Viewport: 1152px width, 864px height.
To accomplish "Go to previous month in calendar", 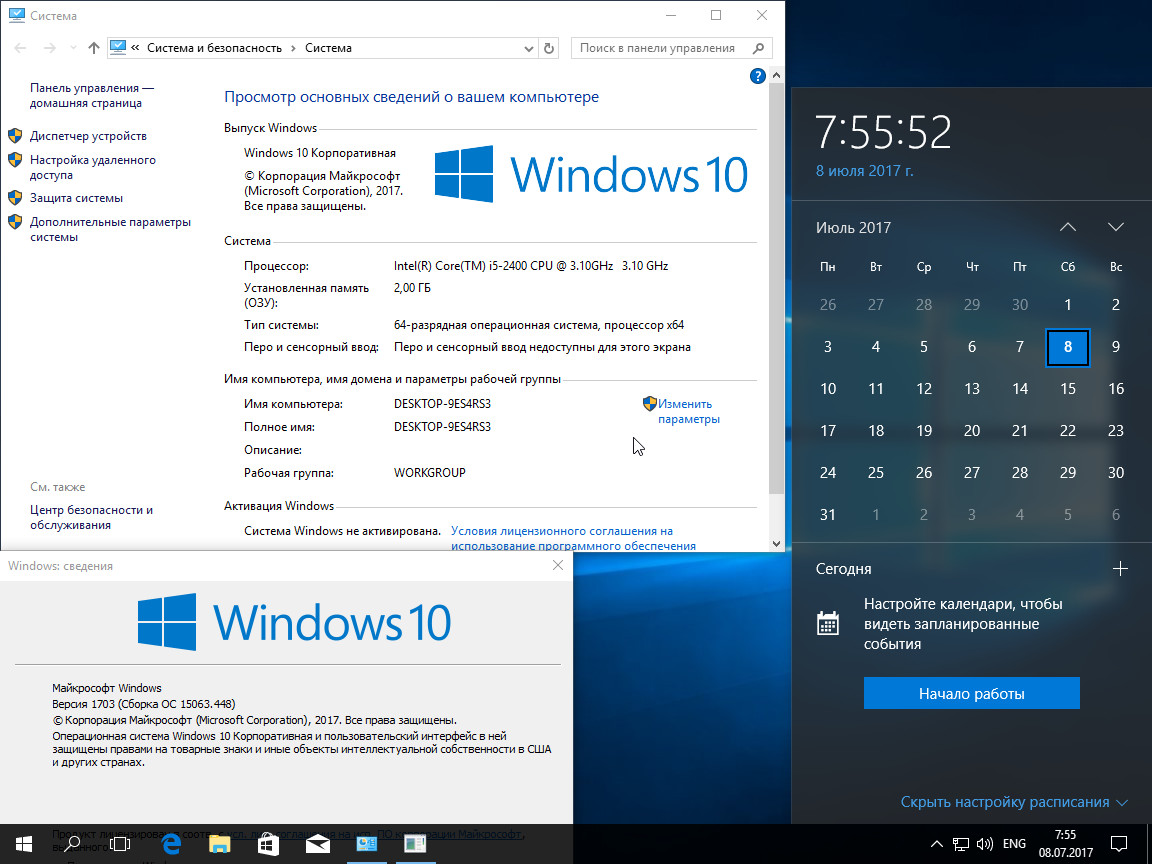I will [x=1068, y=227].
